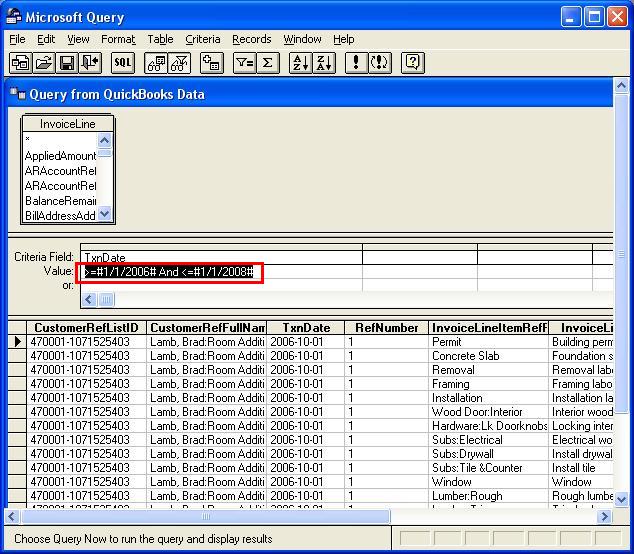This screenshot has width=634, height=554.
Task: Click the Cycle Through Totals sigma icon
Action: coord(267,63)
